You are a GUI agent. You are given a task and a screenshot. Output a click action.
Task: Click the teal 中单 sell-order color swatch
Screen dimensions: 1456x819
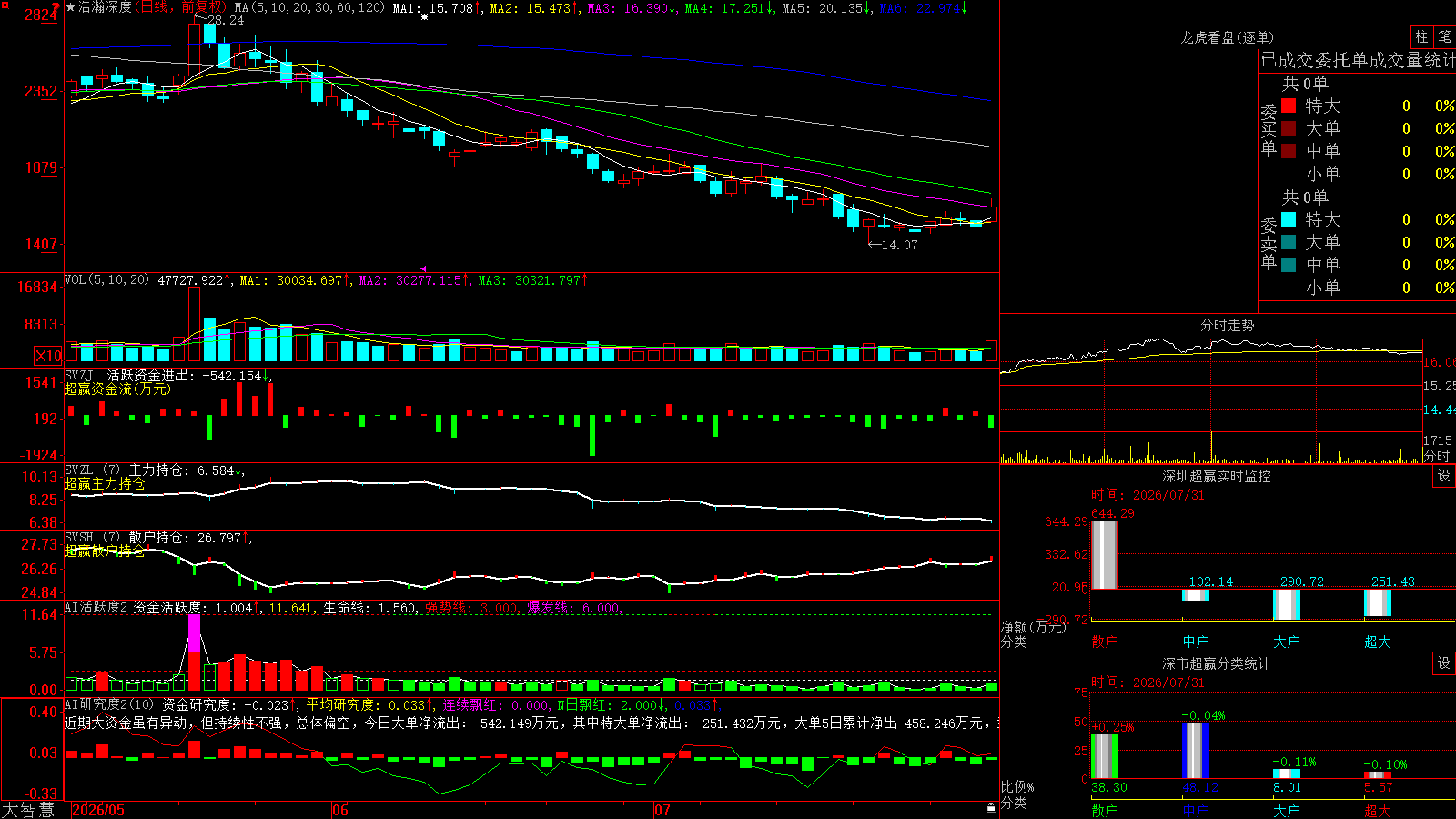[1289, 265]
